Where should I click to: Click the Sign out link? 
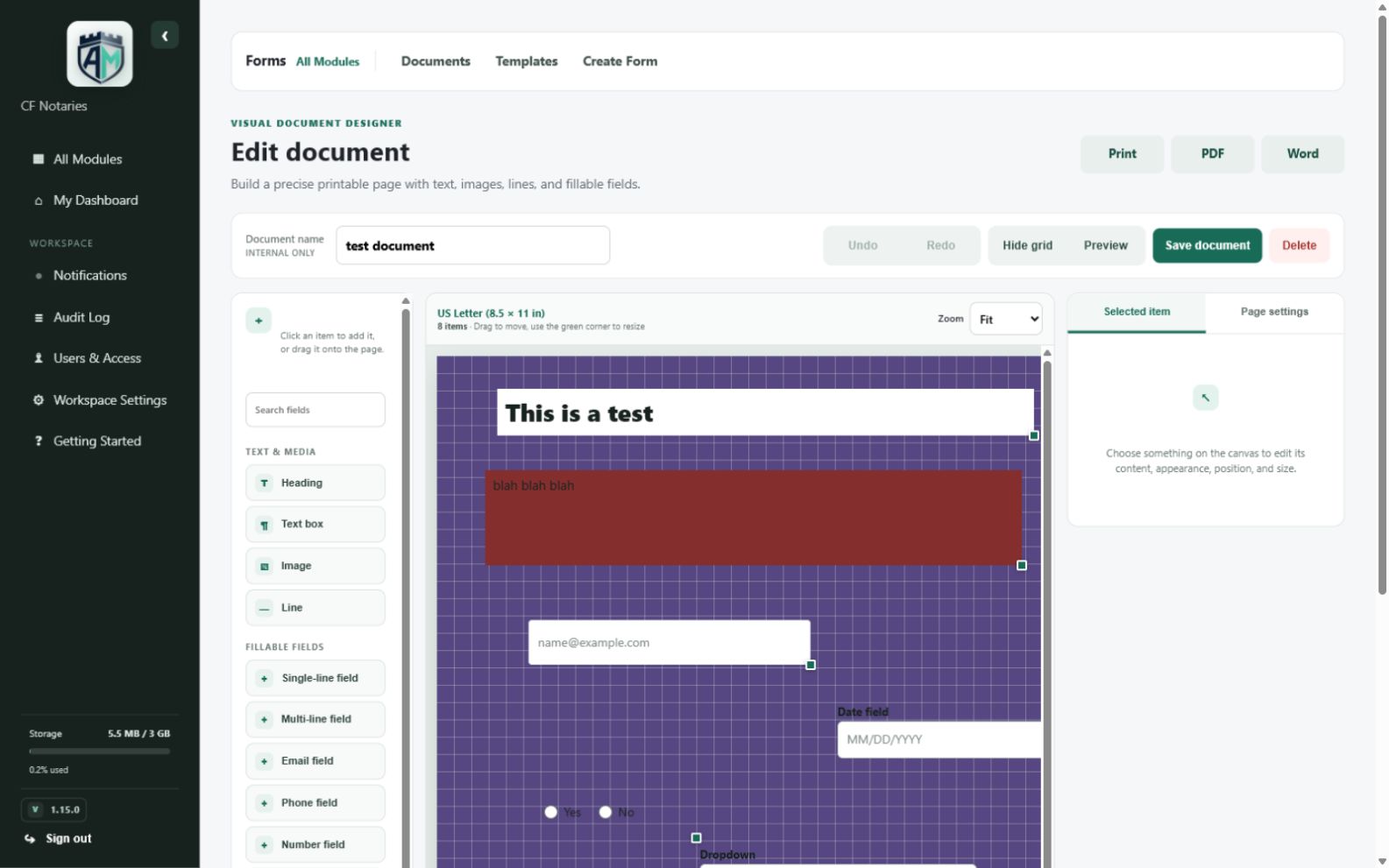tap(68, 839)
